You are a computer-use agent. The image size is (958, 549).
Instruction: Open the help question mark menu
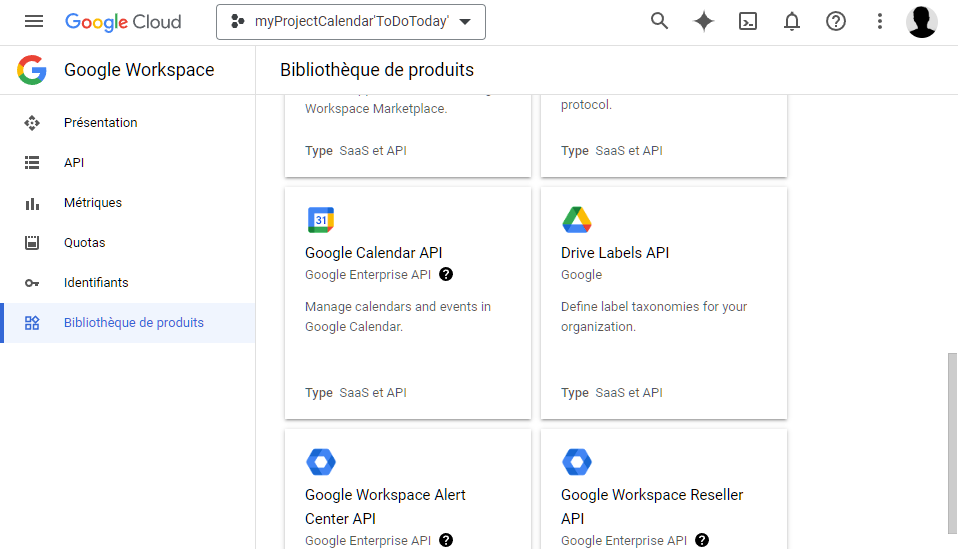tap(836, 21)
